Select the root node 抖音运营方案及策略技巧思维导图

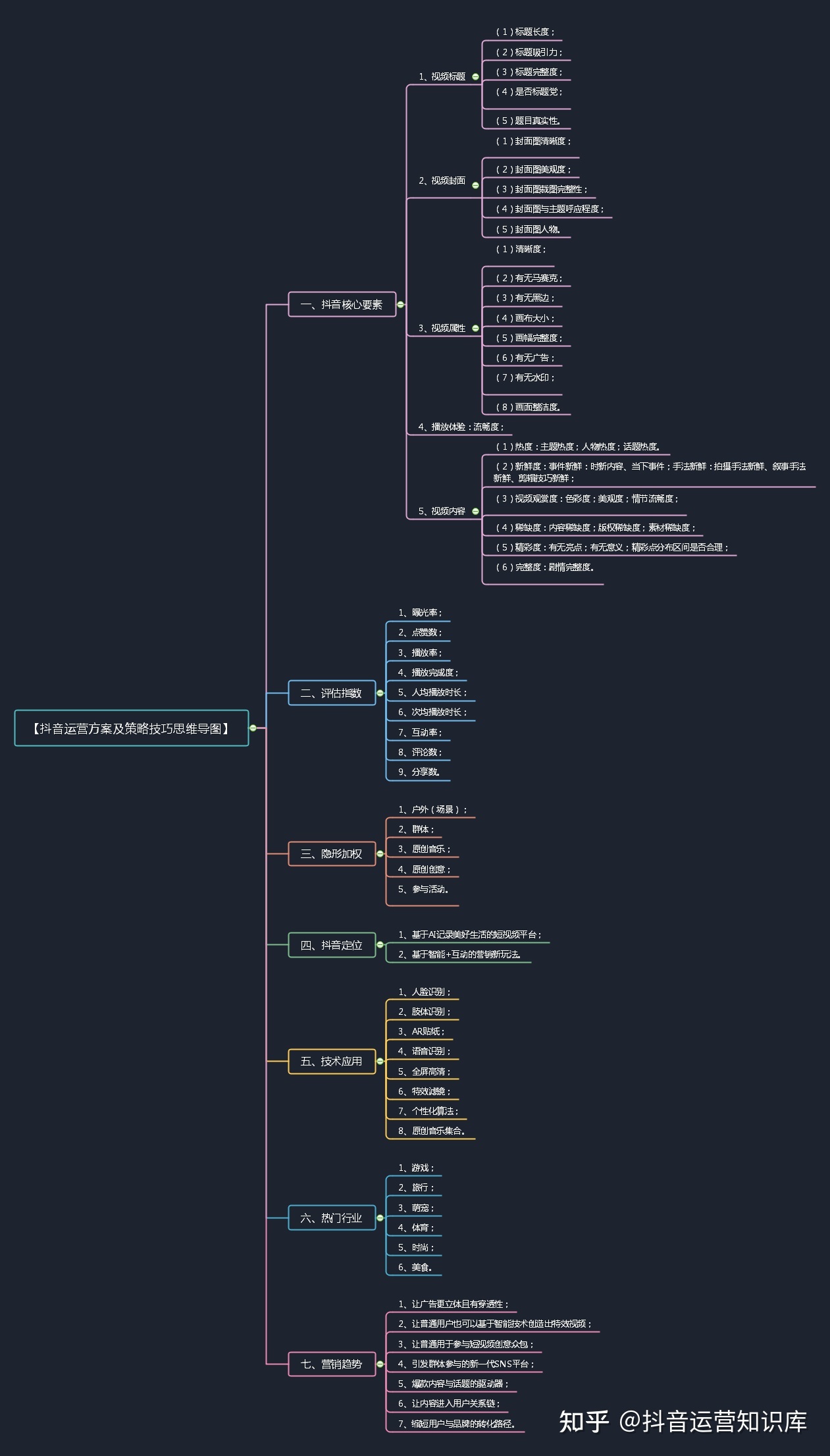131,728
